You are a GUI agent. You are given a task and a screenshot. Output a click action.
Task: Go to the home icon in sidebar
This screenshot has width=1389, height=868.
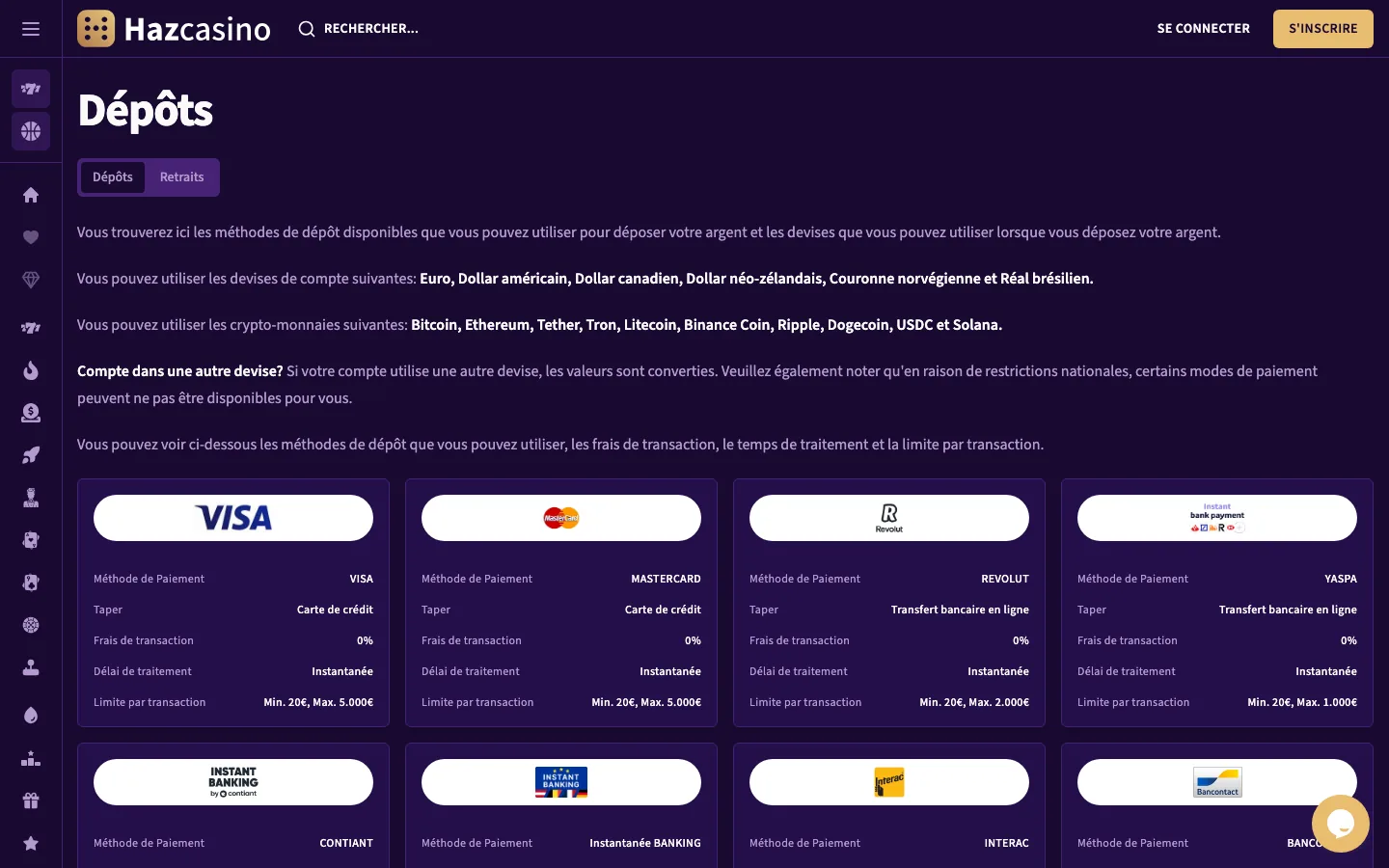tap(31, 195)
